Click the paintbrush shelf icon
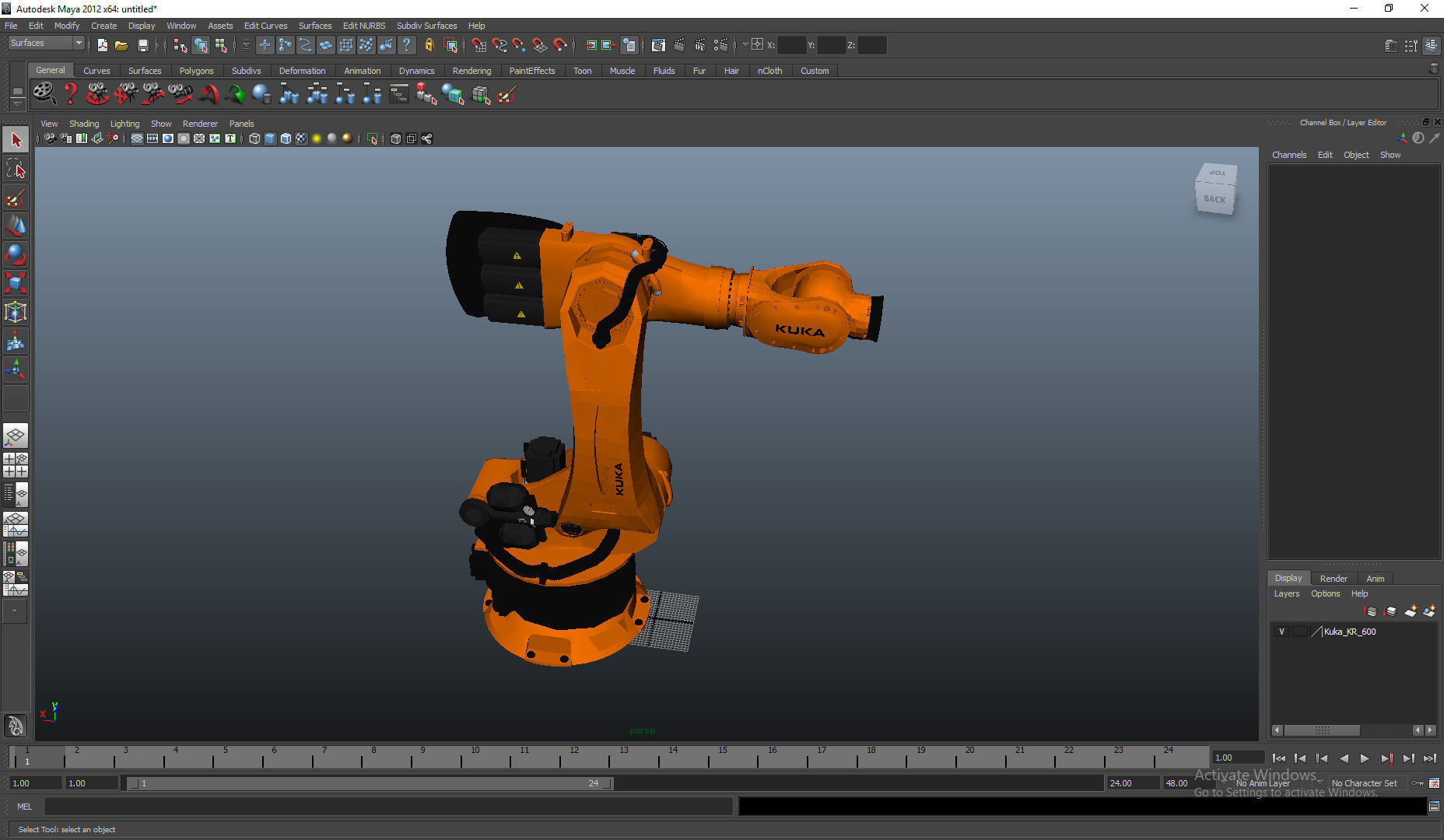The height and width of the screenshot is (840, 1444). tap(507, 94)
